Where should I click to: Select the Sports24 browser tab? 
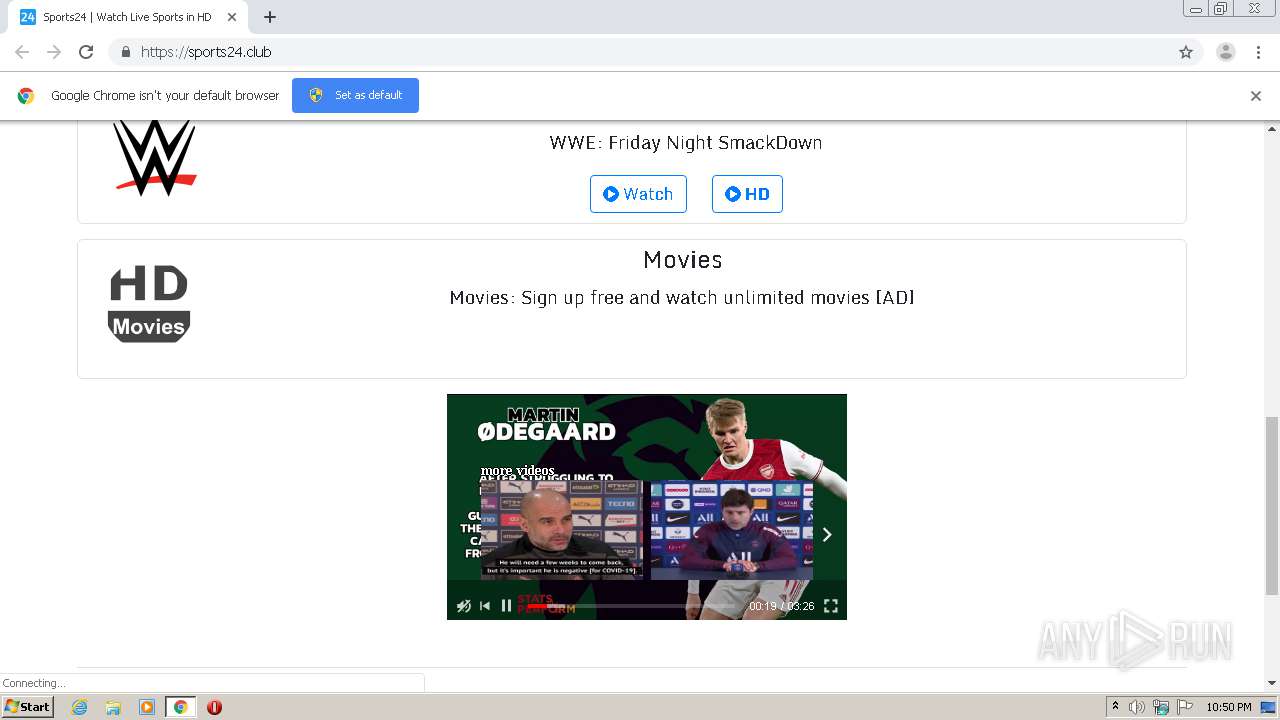pyautogui.click(x=128, y=17)
